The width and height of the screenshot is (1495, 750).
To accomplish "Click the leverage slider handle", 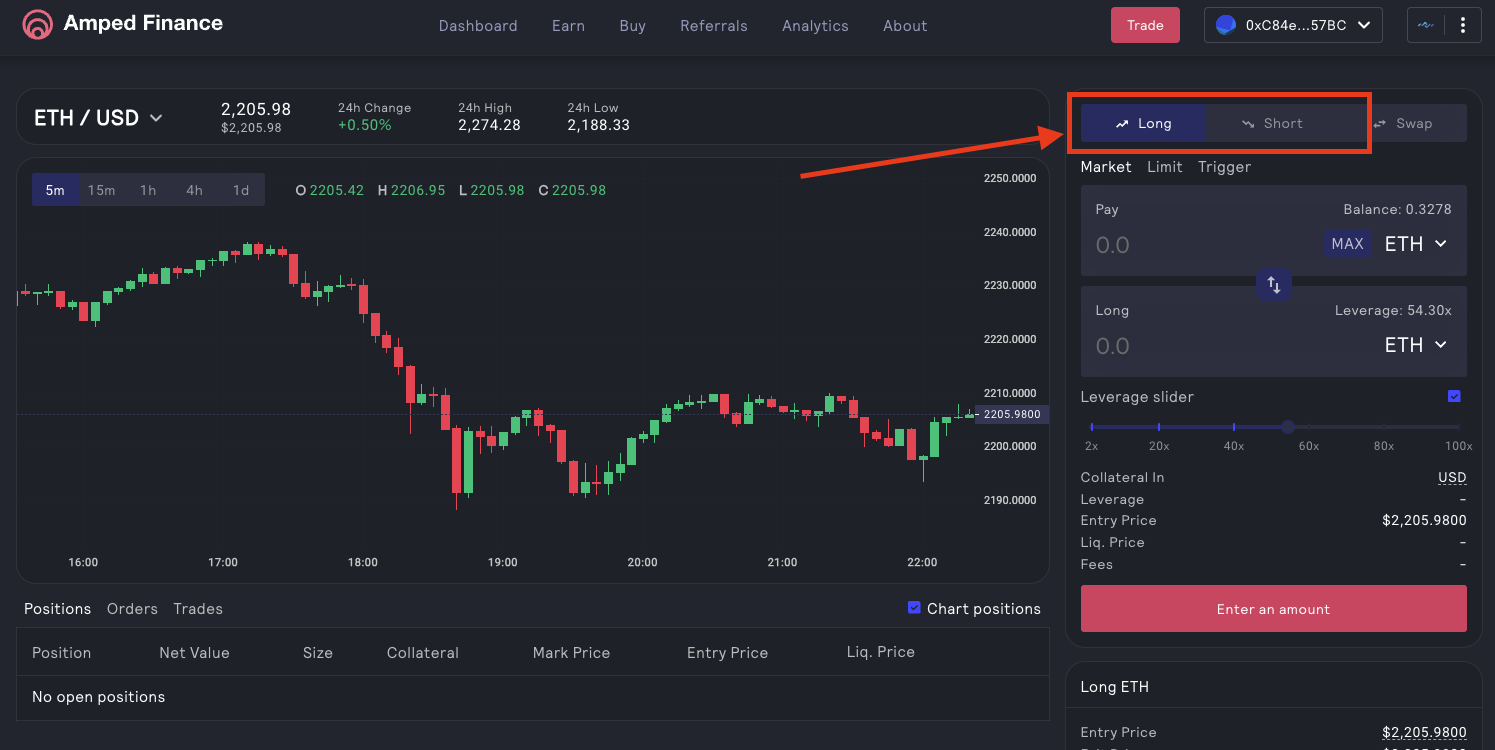I will tap(1288, 427).
